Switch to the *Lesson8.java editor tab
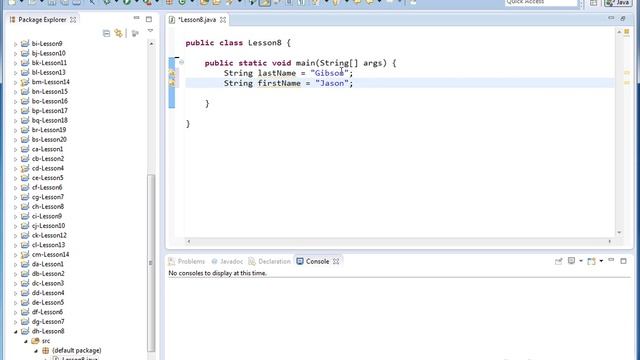 pos(197,20)
